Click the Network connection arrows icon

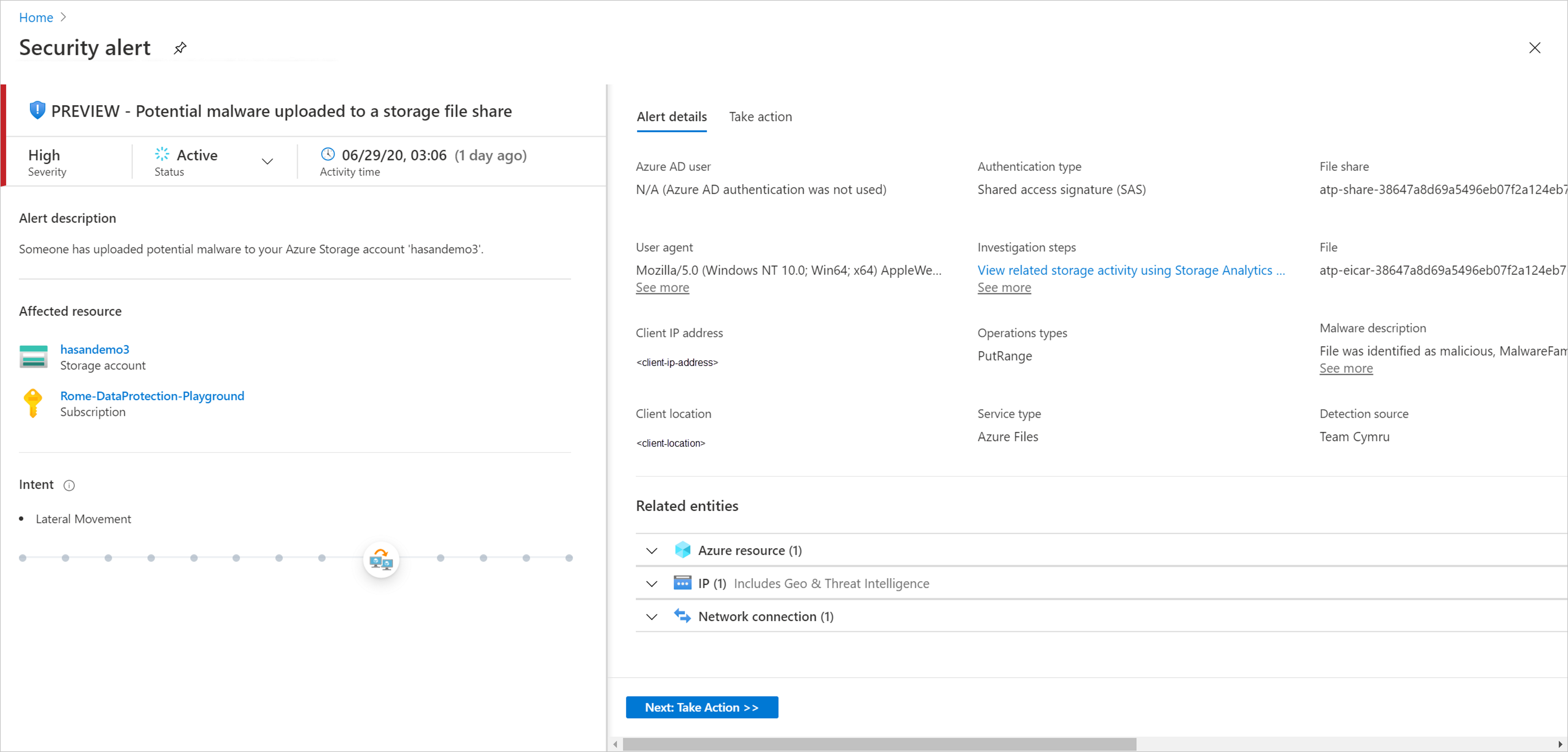pyautogui.click(x=682, y=616)
